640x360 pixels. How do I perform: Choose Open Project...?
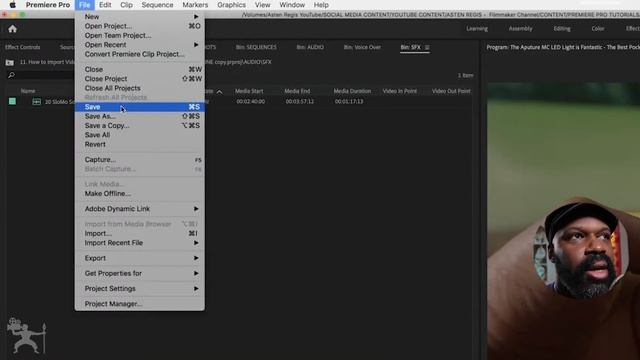[x=140, y=26]
